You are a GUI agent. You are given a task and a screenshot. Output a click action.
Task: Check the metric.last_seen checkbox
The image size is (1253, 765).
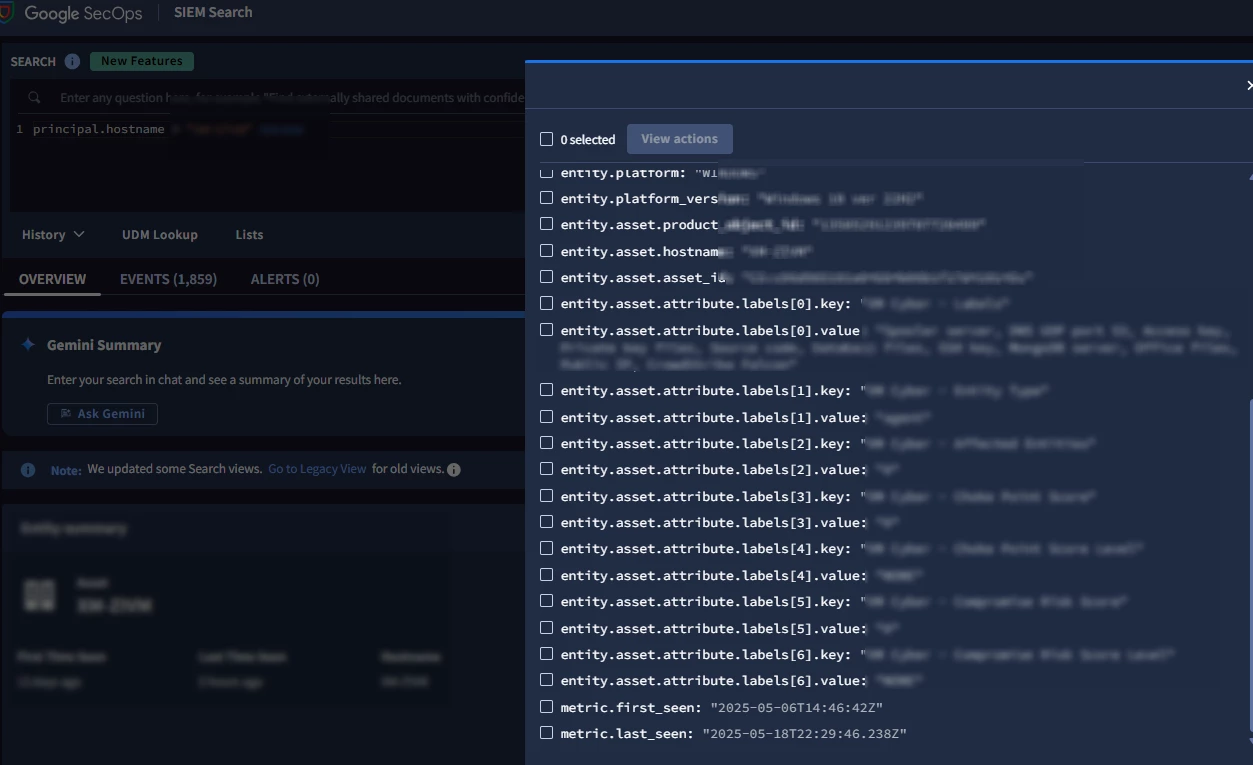point(546,733)
